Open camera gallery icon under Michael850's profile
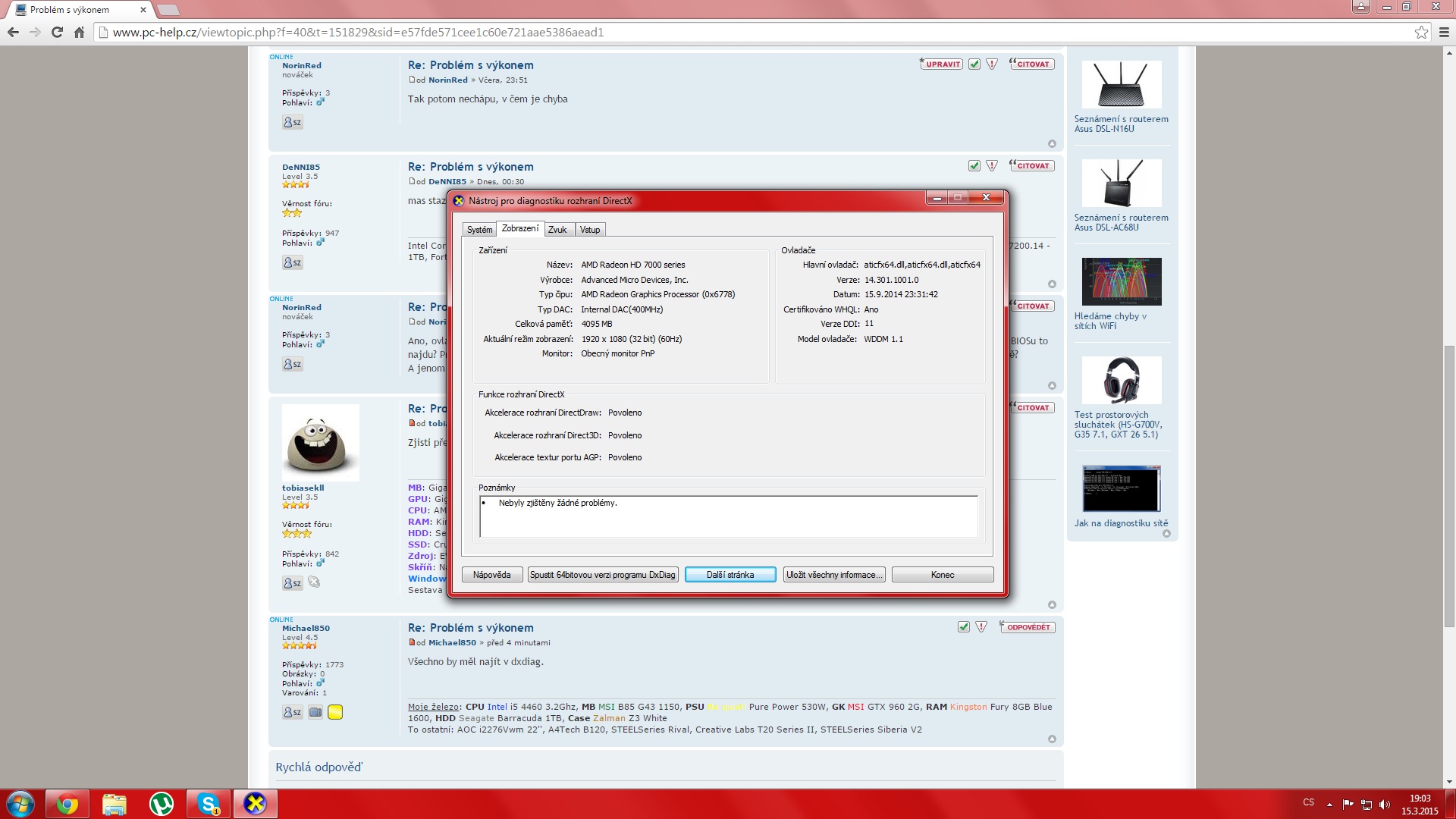Screen dimensions: 1456x819 coord(315,712)
